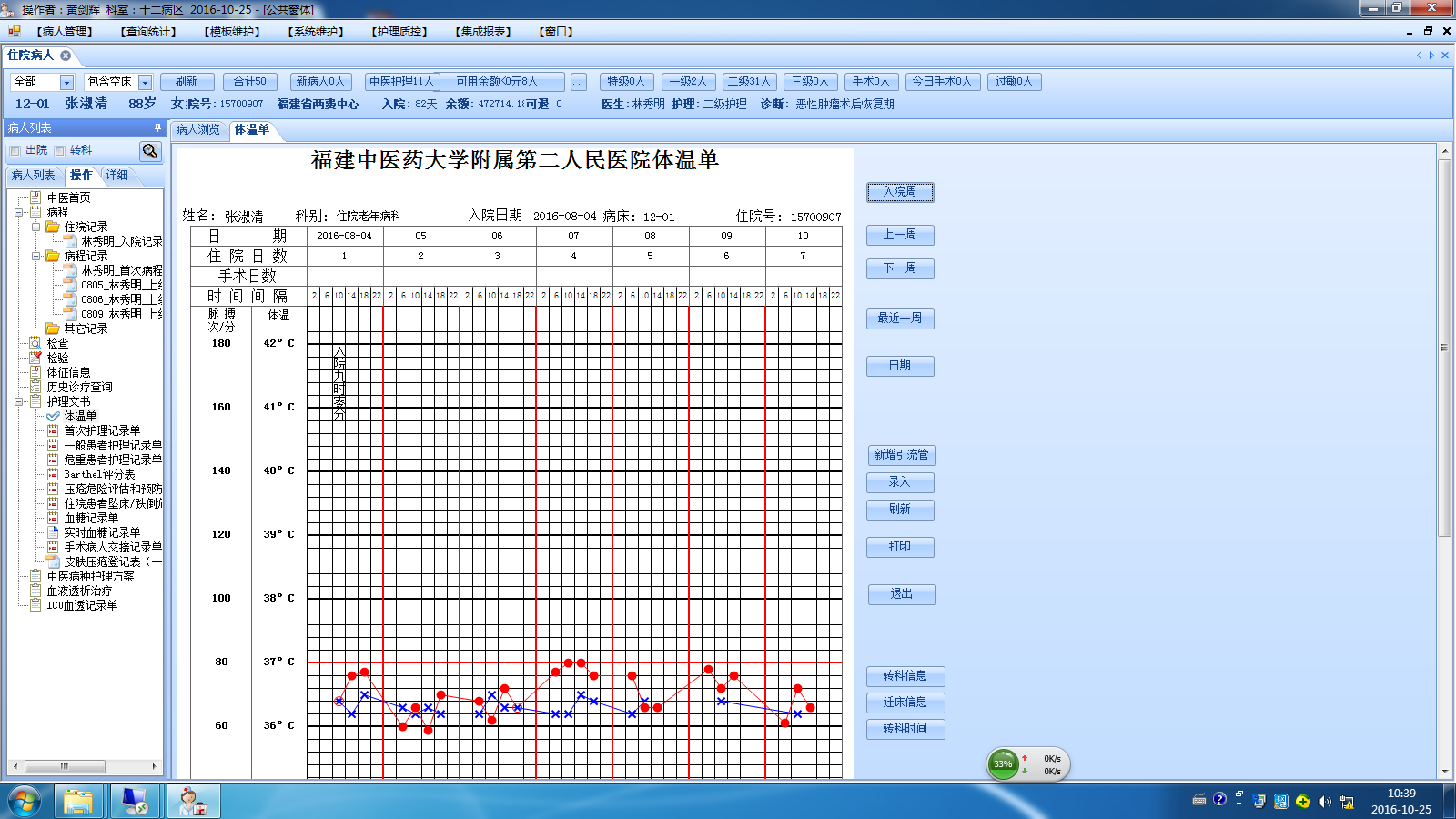Click the taskbar clock showing 10:39
The image size is (1456, 819).
[x=1401, y=801]
